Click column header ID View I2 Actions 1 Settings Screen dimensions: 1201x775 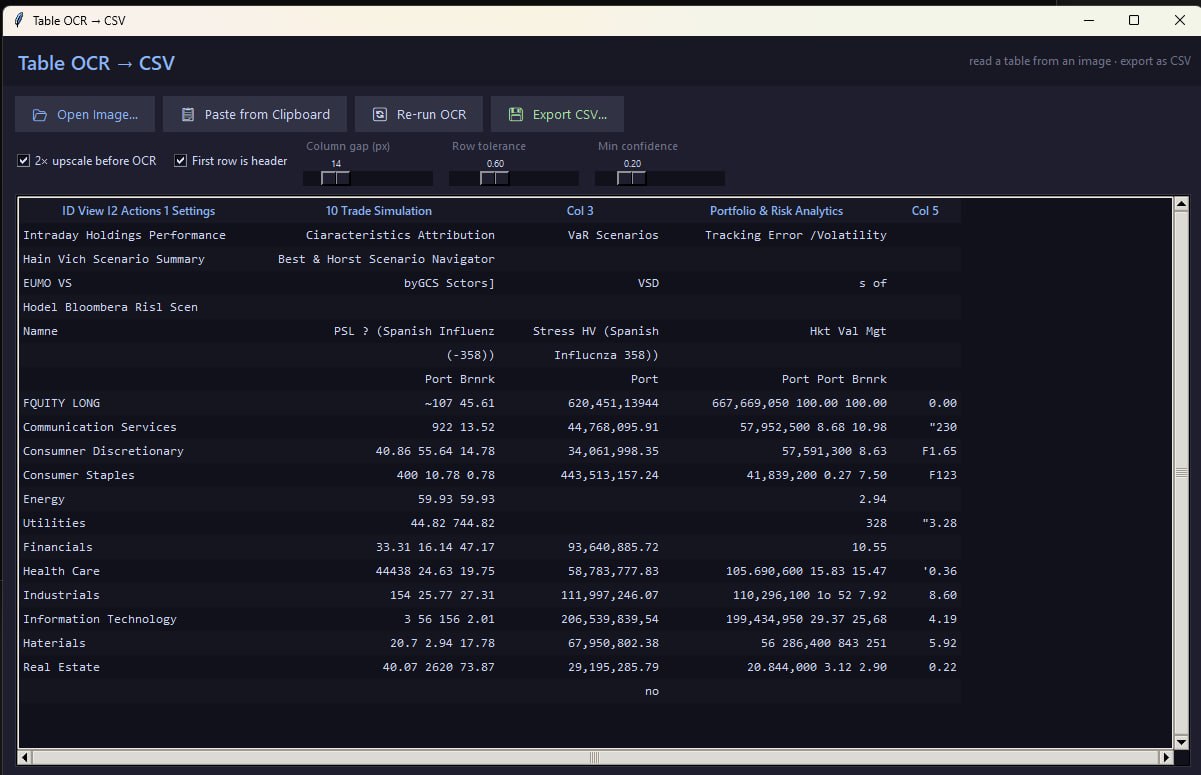tap(139, 211)
